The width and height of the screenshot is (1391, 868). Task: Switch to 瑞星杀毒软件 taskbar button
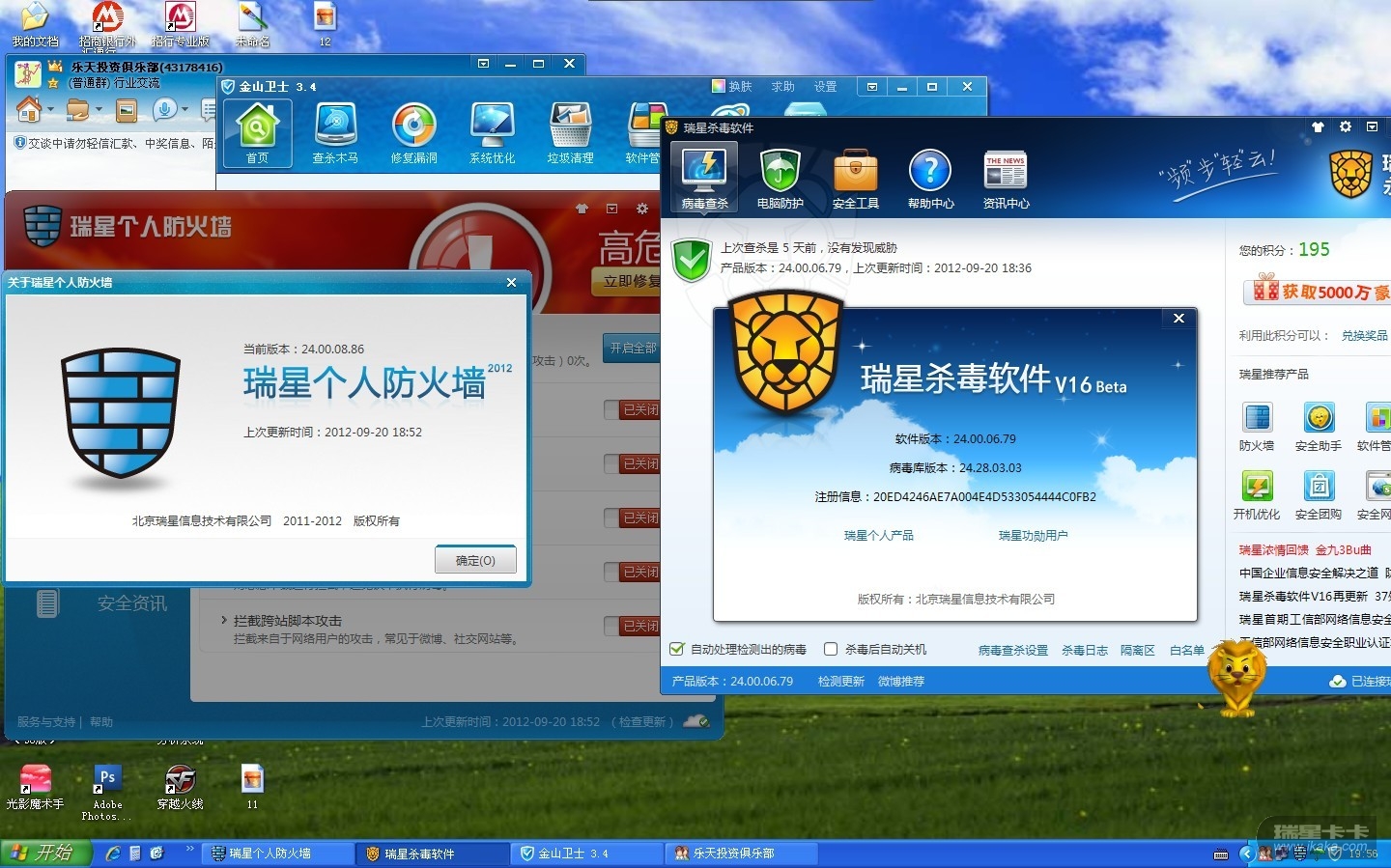(432, 854)
